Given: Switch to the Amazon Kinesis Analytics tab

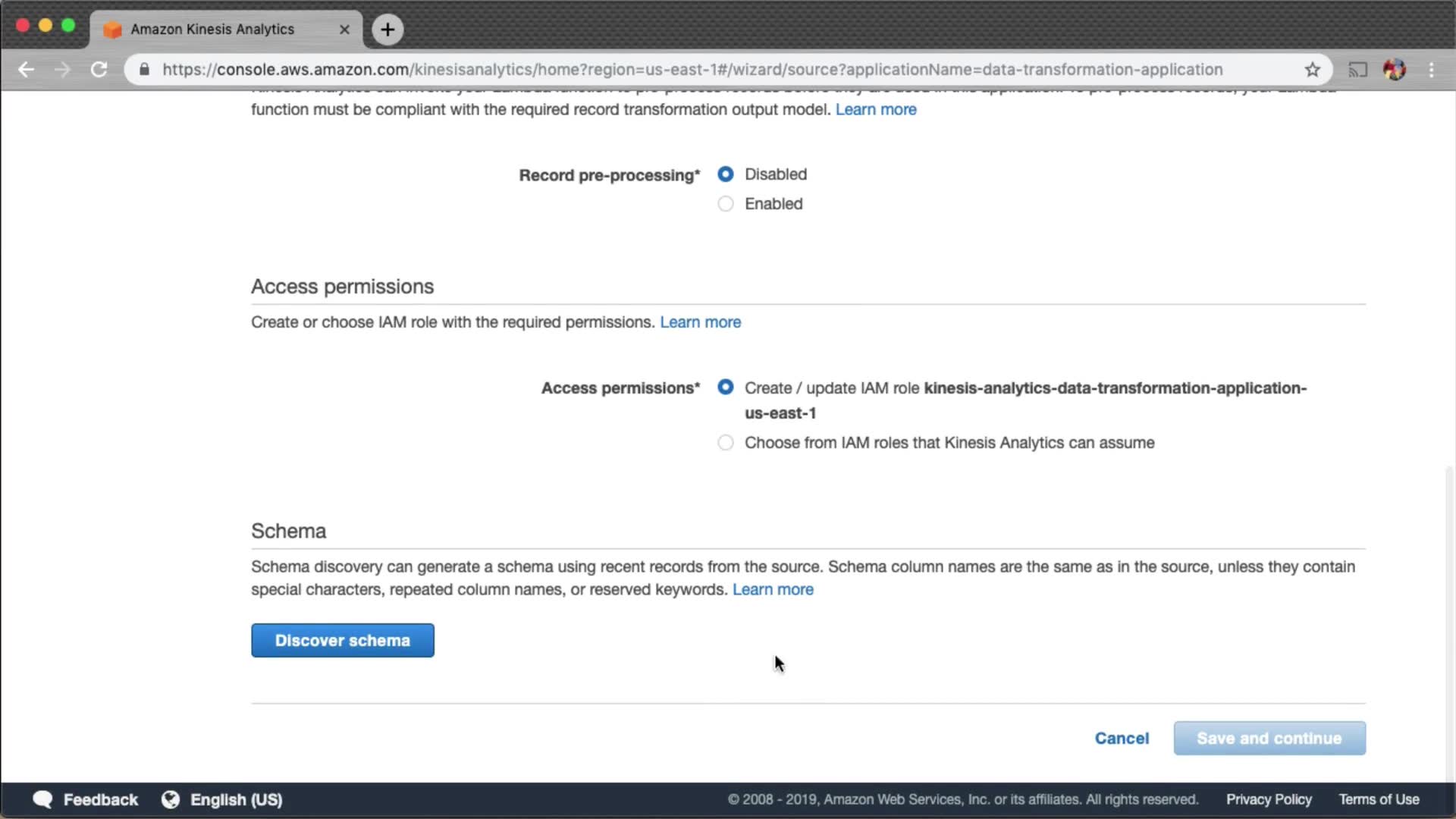Looking at the screenshot, I should click(x=212, y=30).
